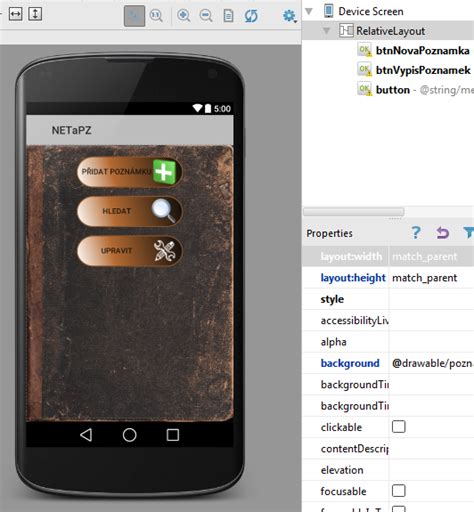Select the button @string item in tree
The height and width of the screenshot is (512, 474).
click(x=425, y=90)
